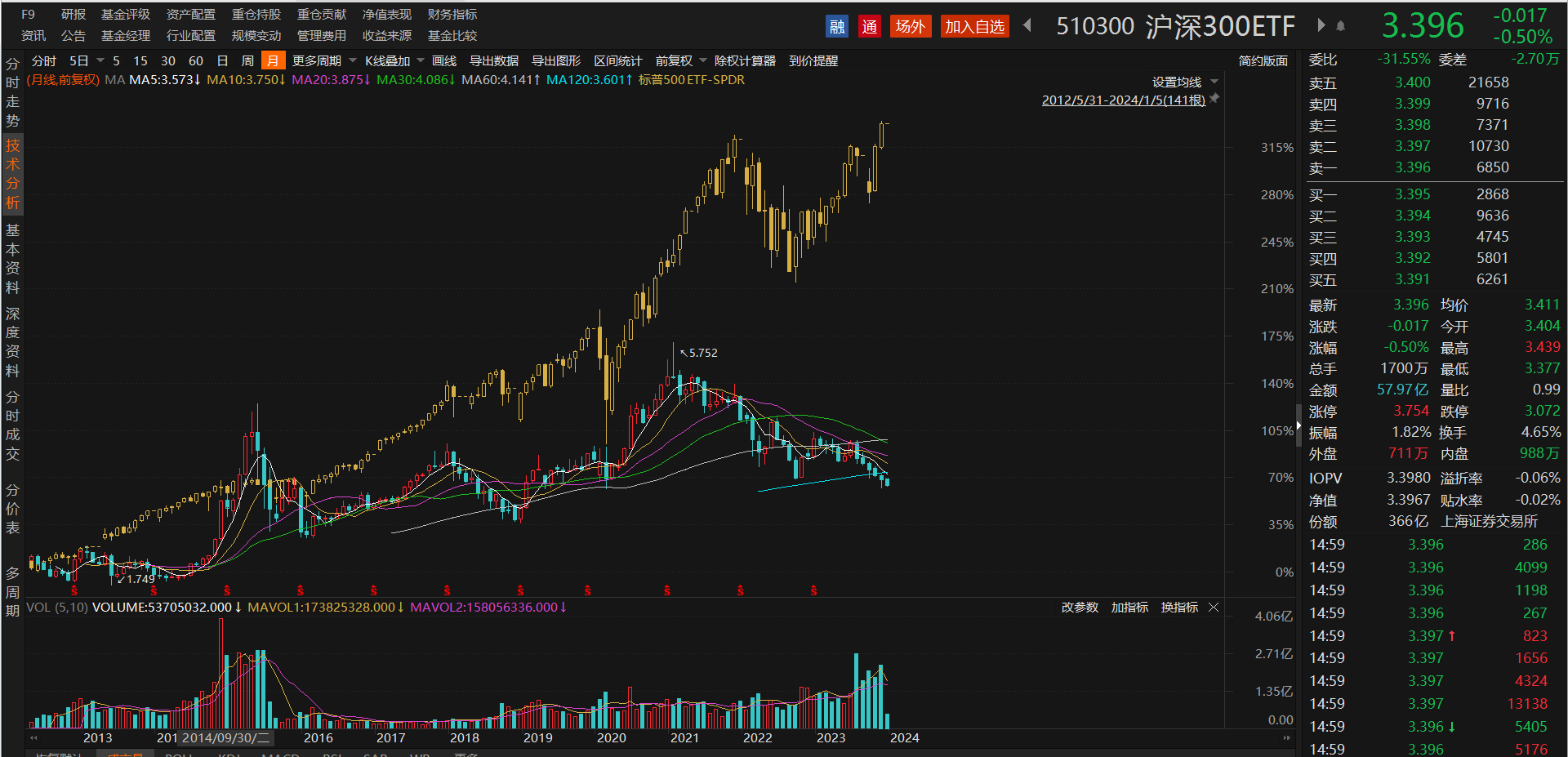The width and height of the screenshot is (1568, 757).
Task: Click 导出数据 to export data
Action: pos(494,61)
